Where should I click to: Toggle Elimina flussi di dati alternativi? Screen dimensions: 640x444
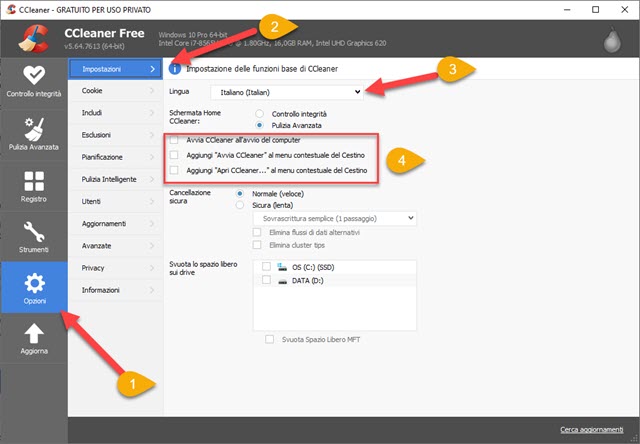[257, 232]
